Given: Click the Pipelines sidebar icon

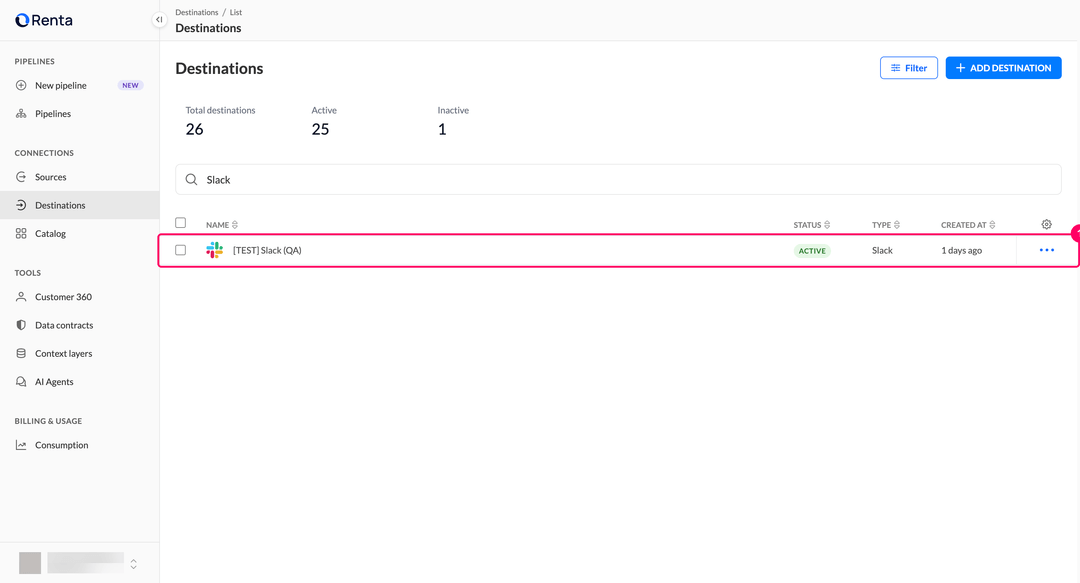Looking at the screenshot, I should click(21, 114).
